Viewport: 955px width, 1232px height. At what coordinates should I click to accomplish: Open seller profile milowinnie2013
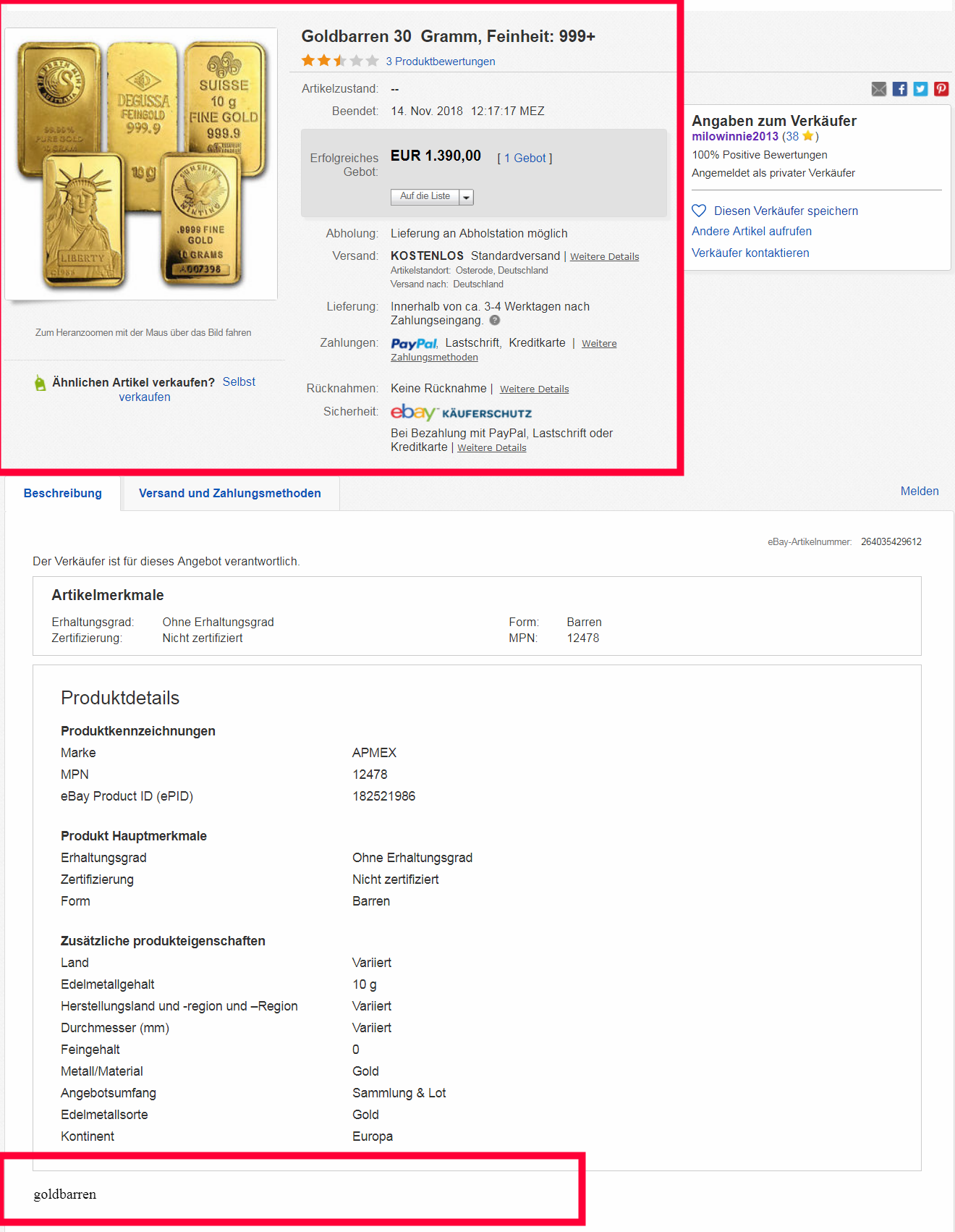[x=734, y=136]
